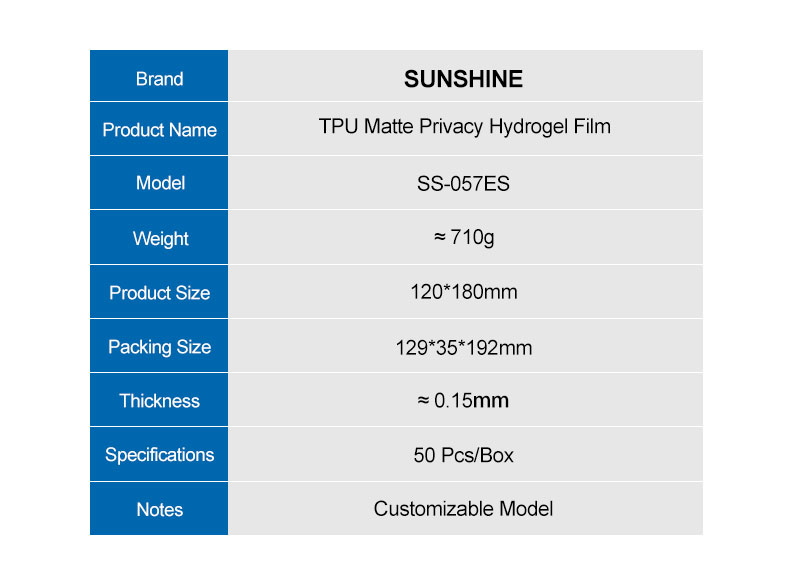This screenshot has width=800, height=585.
Task: Click the Packing Size label cell
Action: click(x=159, y=347)
